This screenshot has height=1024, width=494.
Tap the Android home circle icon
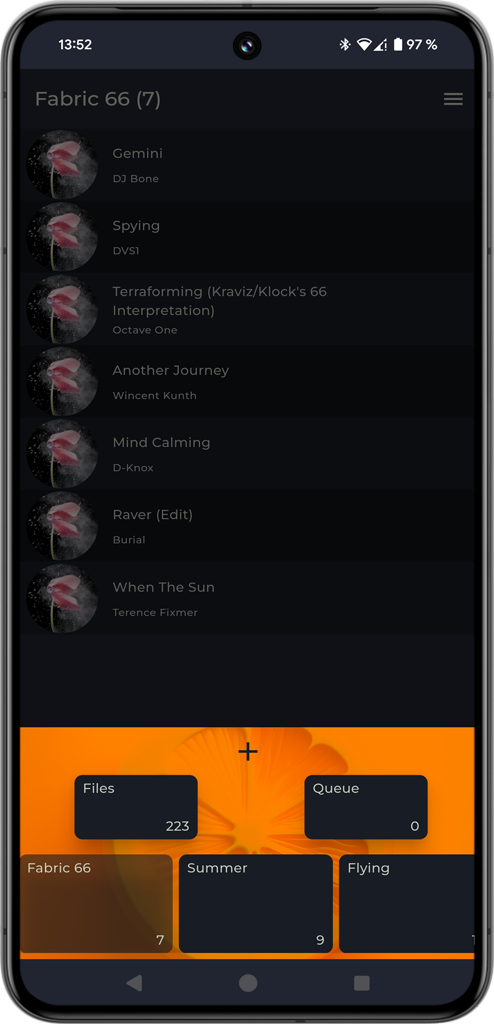coord(248,983)
